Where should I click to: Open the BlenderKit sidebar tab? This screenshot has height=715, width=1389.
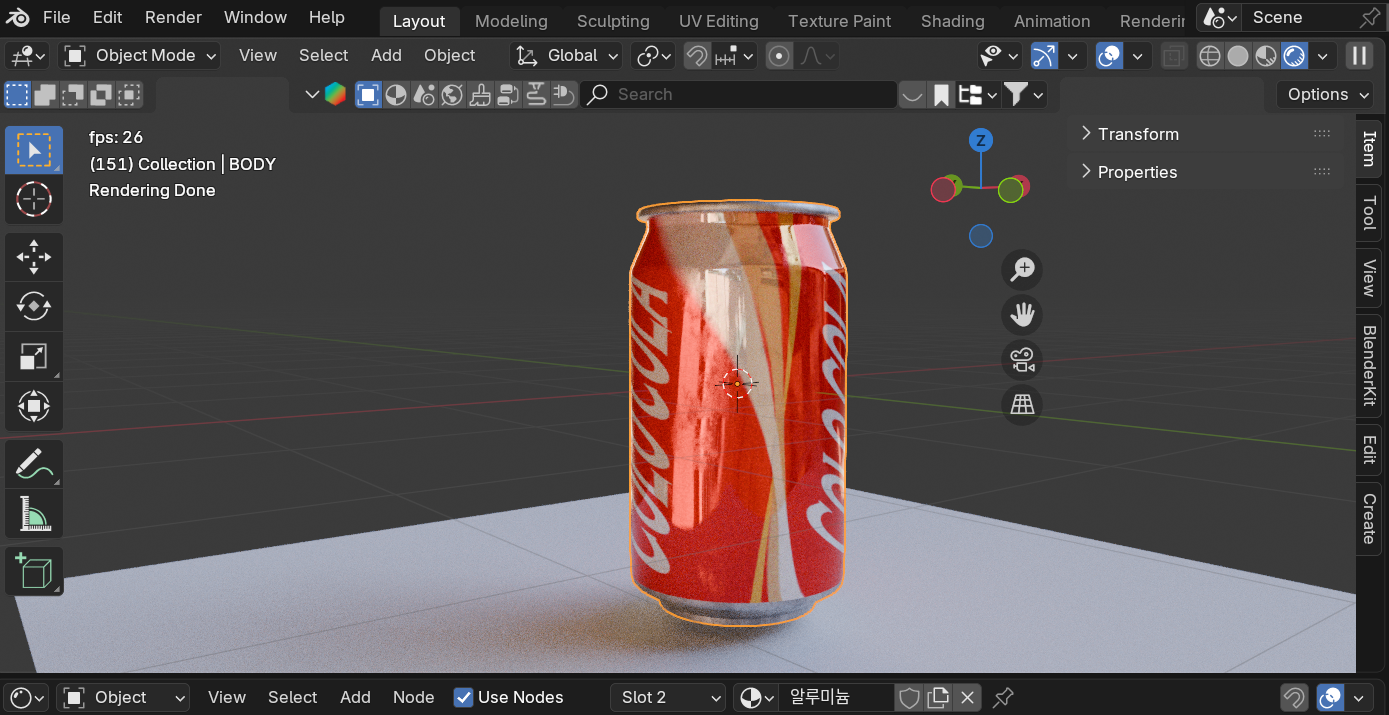coord(1370,365)
